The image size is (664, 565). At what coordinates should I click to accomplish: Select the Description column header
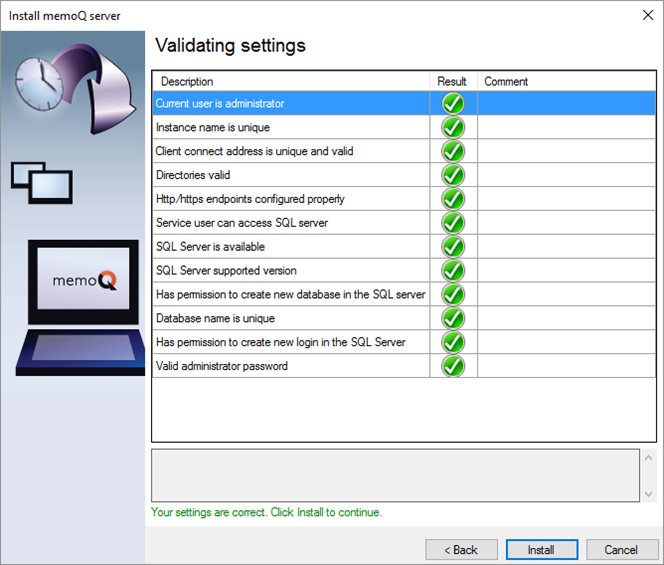291,81
